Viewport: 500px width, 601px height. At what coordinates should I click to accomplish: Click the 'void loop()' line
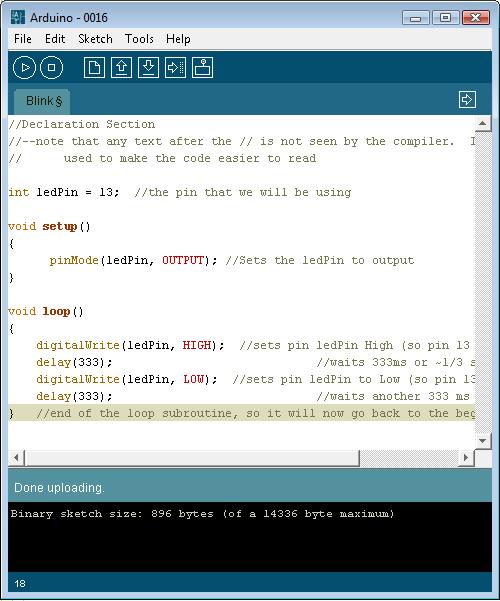tap(46, 311)
